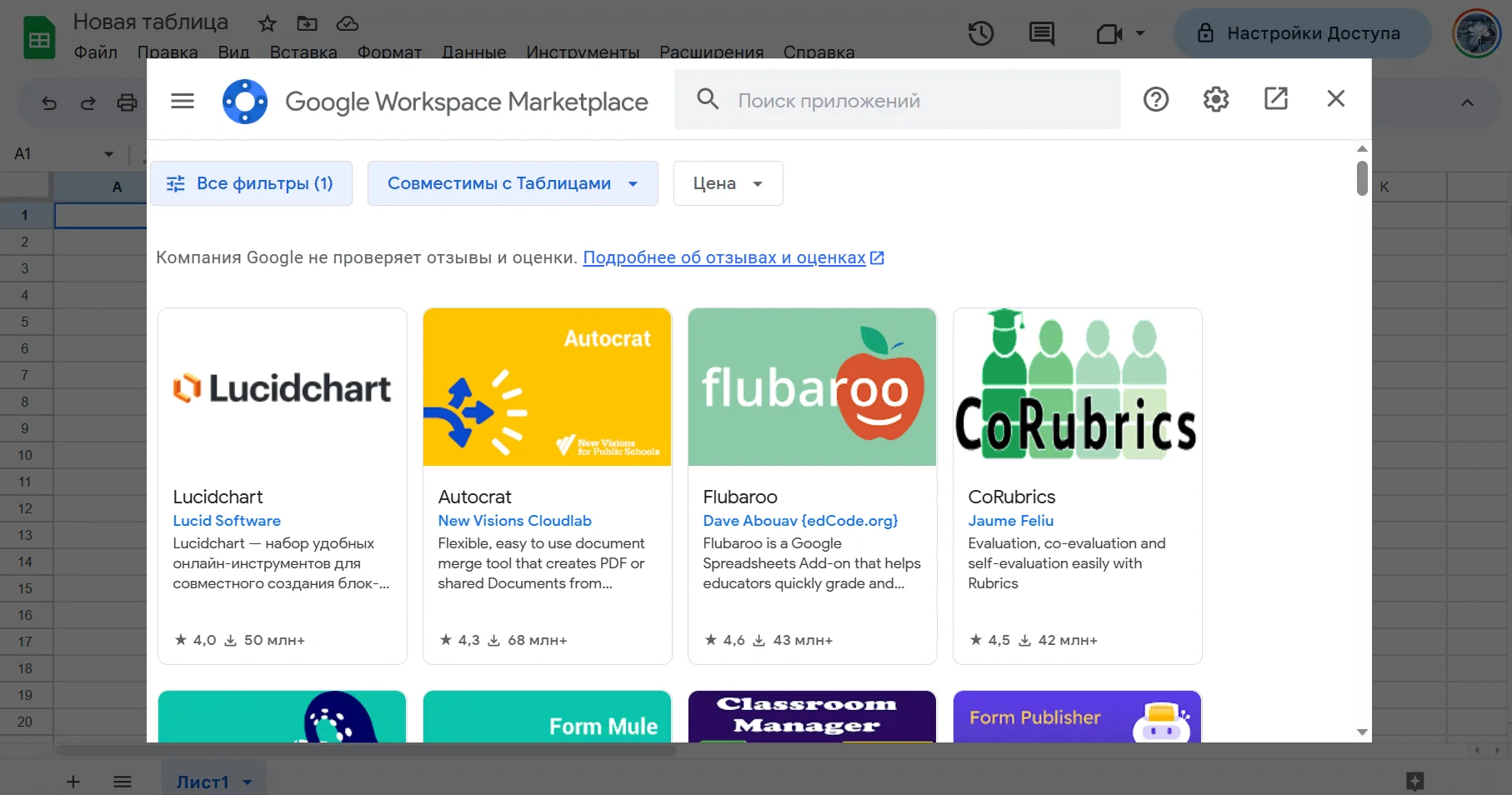
Task: Click the Настройки Доступа share button
Action: 1301,33
